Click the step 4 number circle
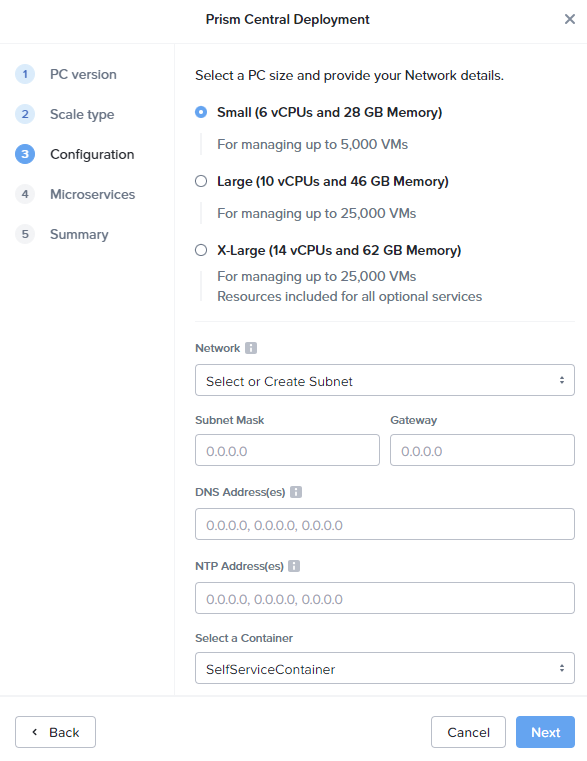The image size is (587, 761). pos(25,194)
